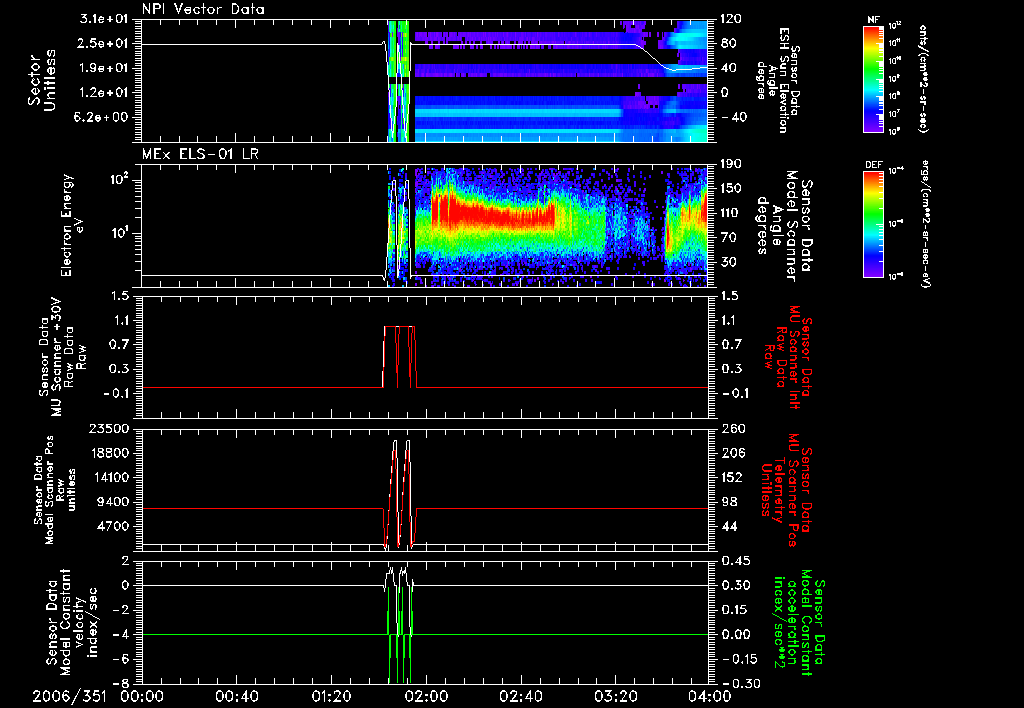The image size is (1024, 708).
Task: Click the "3.1e+01" sector tick label
Action: 104,19
